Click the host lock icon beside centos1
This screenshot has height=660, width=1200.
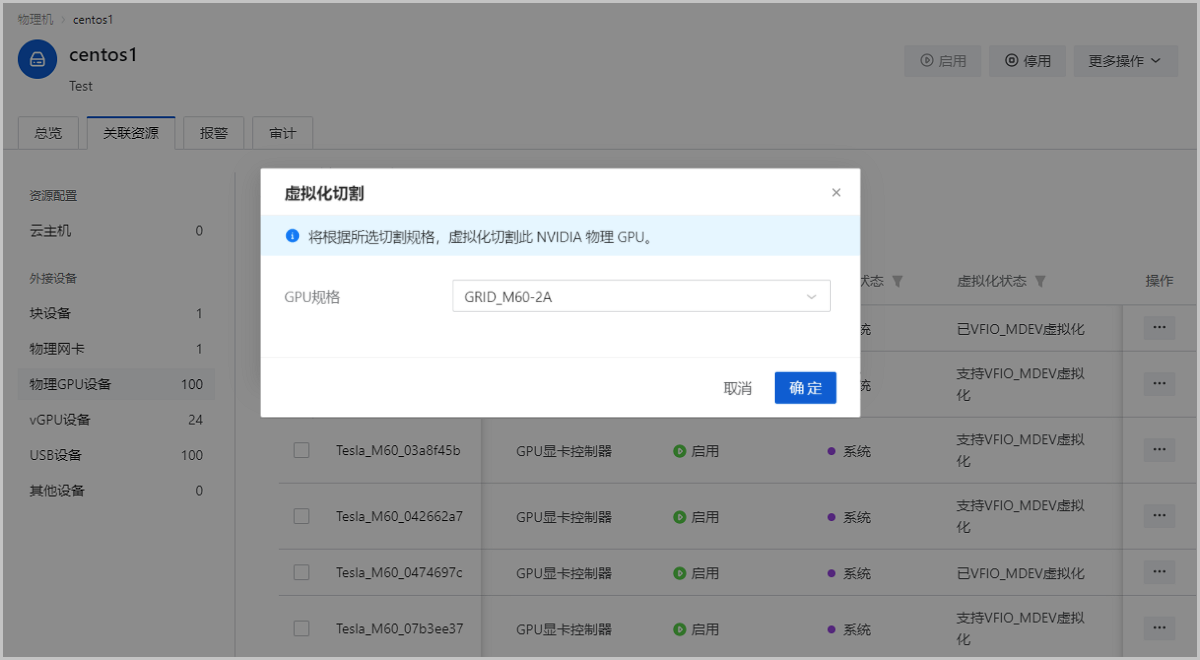click(37, 59)
